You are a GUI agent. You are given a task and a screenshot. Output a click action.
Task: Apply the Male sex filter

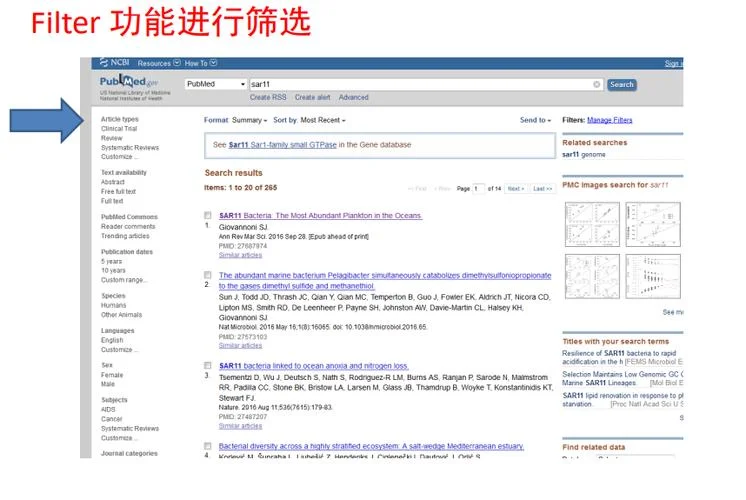tap(108, 384)
